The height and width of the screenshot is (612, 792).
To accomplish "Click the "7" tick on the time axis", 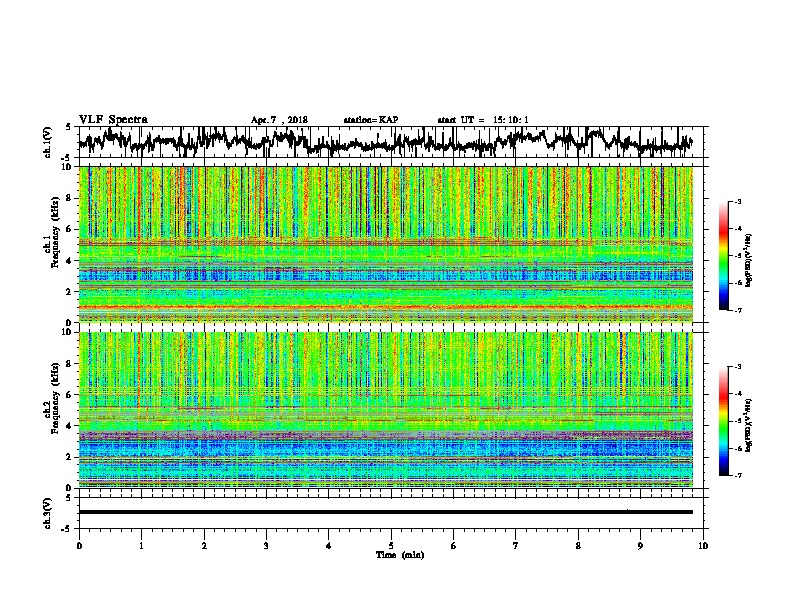I will (x=516, y=546).
